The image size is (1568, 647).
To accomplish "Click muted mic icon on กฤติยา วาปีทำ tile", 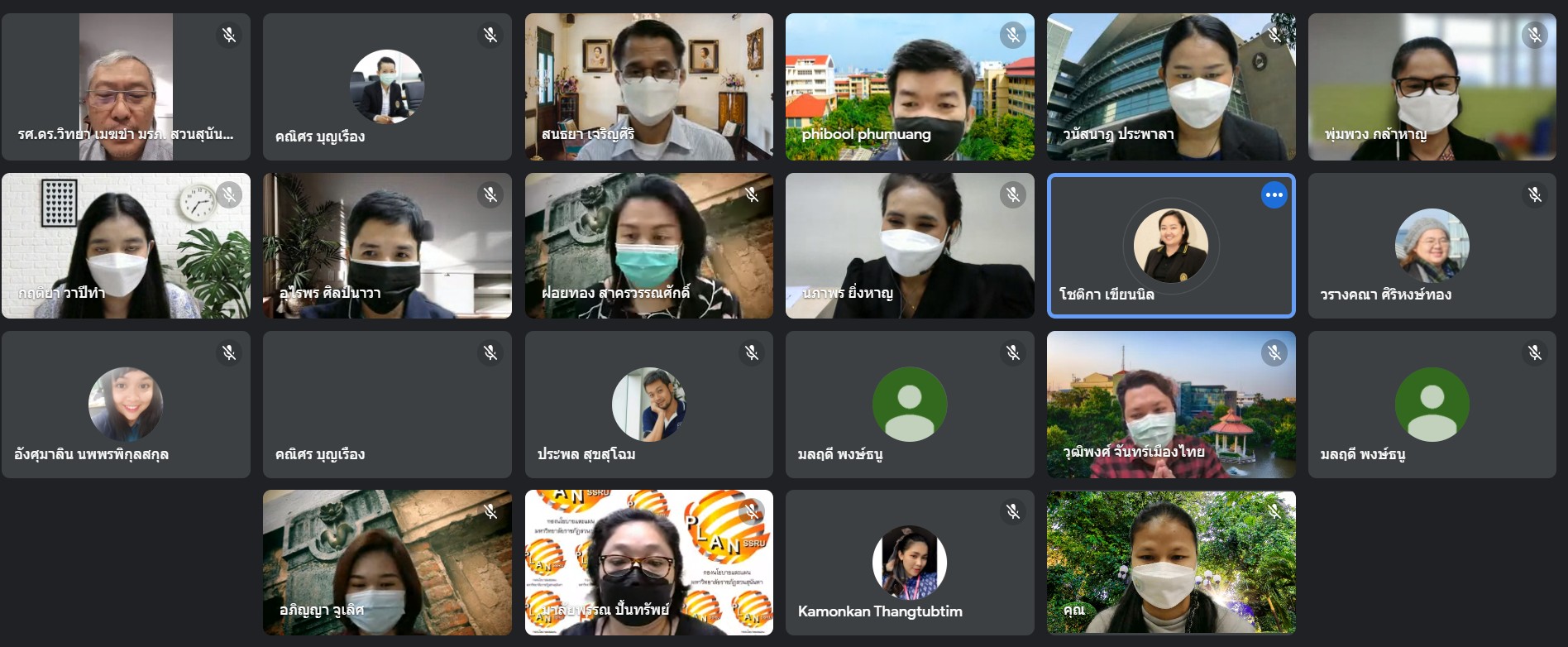I will (229, 194).
